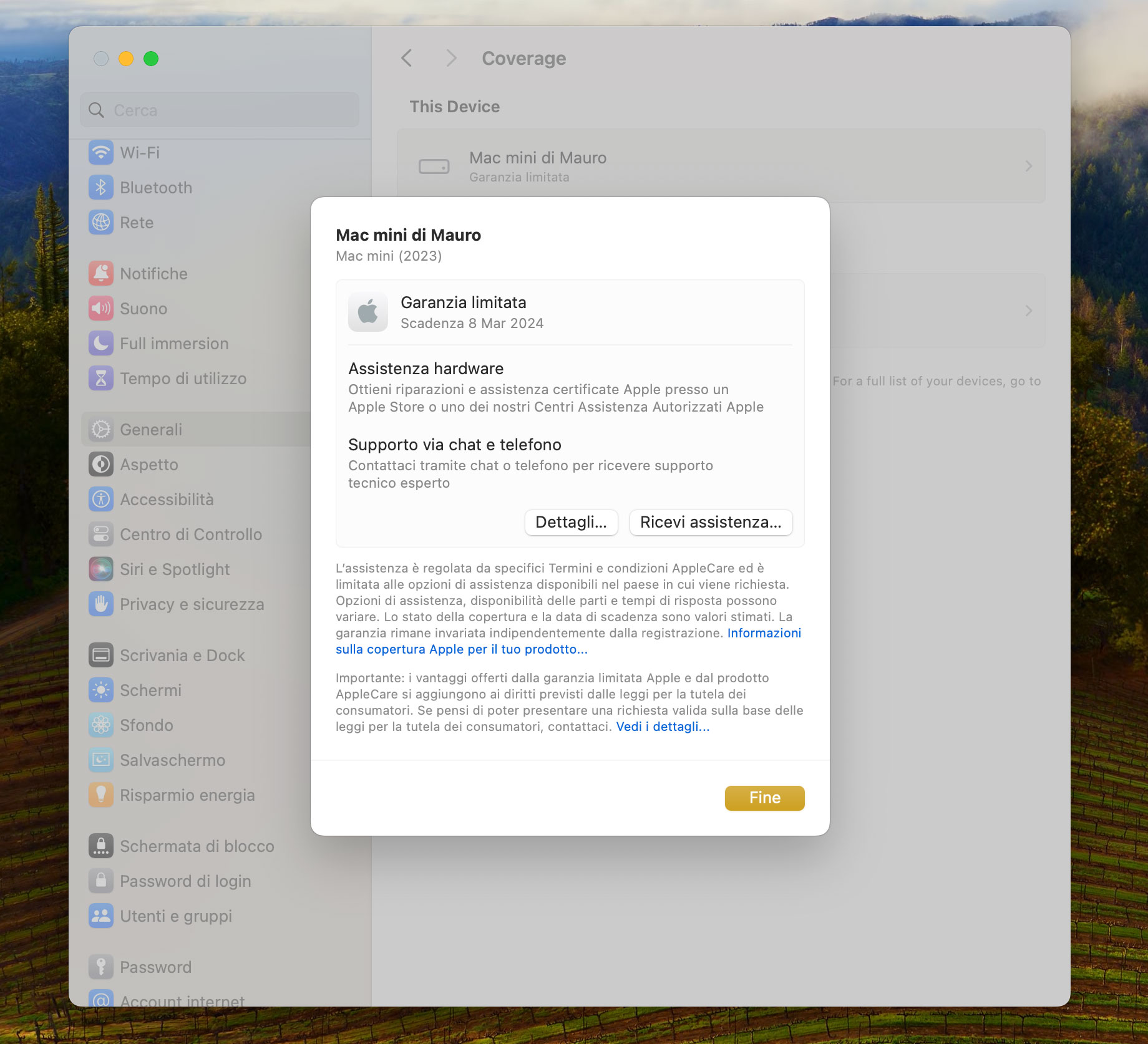Open Utenti e gruppi icon

pyautogui.click(x=101, y=916)
